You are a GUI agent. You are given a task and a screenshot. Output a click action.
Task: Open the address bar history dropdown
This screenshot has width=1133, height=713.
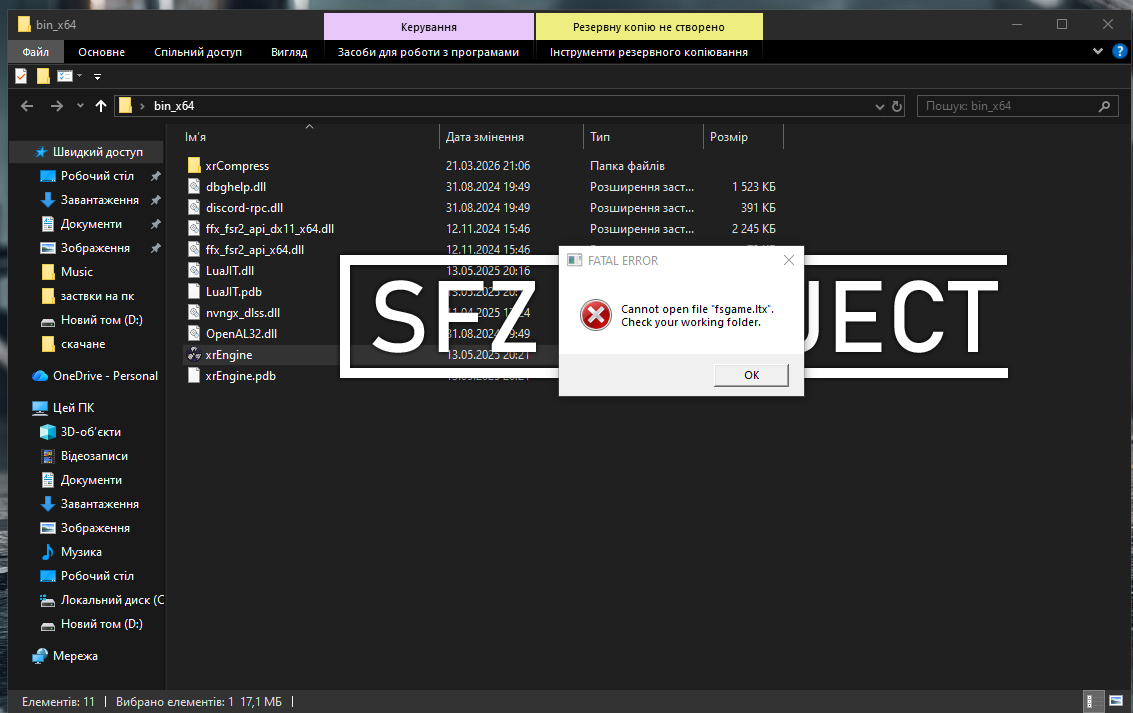coord(878,106)
